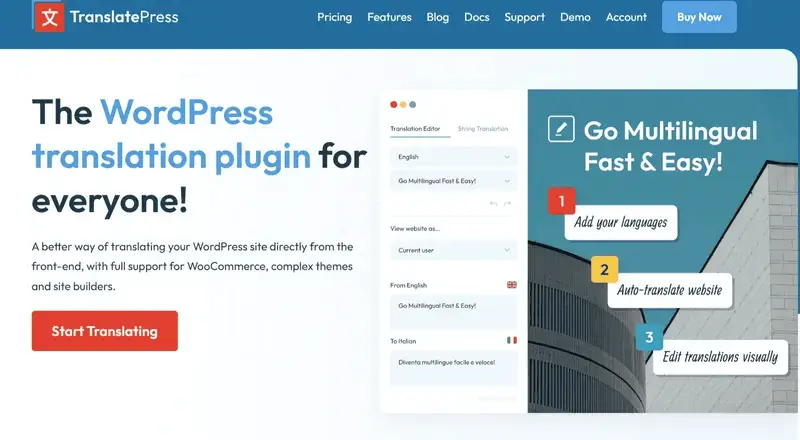Go to the Features menu item
The width and height of the screenshot is (800, 440).
tap(389, 17)
